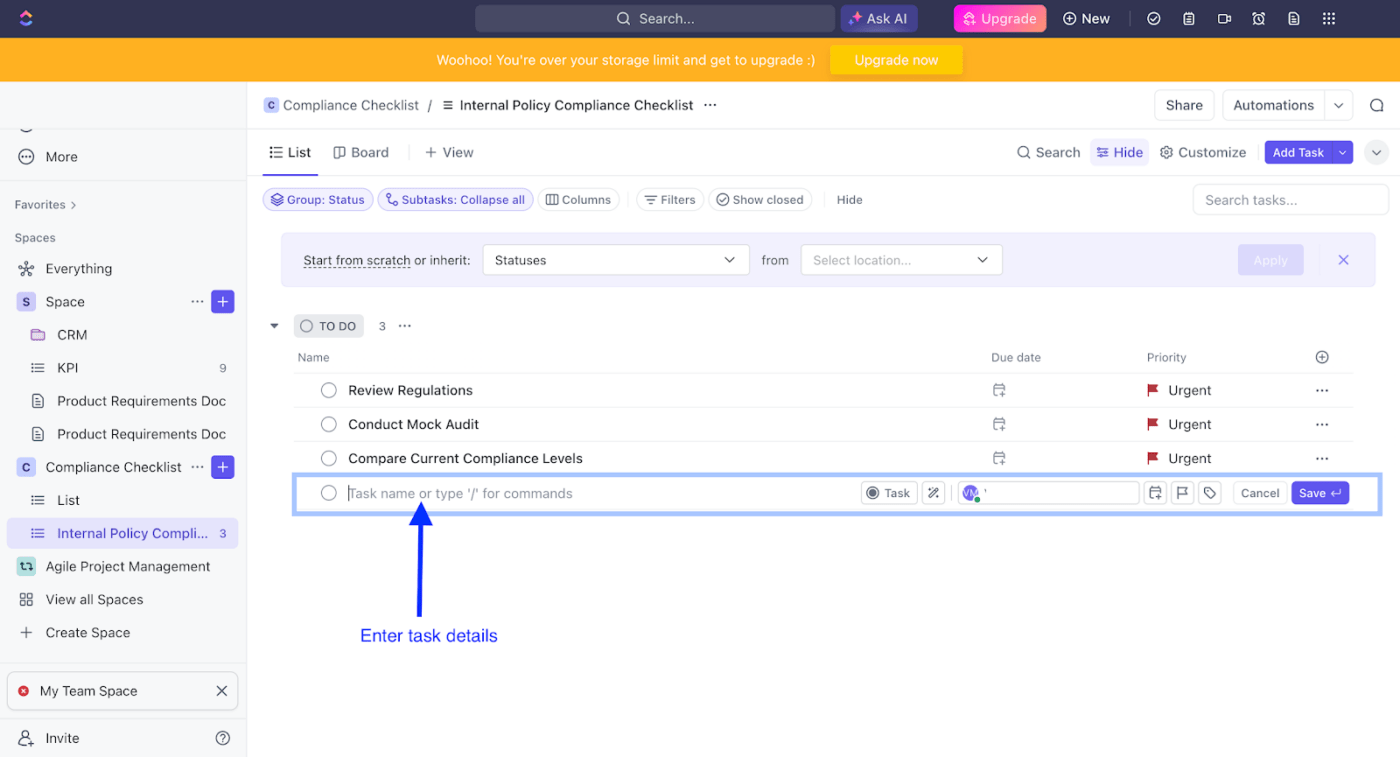The width and height of the screenshot is (1400, 757).
Task: Open the Statuses dropdown
Action: coord(616,260)
